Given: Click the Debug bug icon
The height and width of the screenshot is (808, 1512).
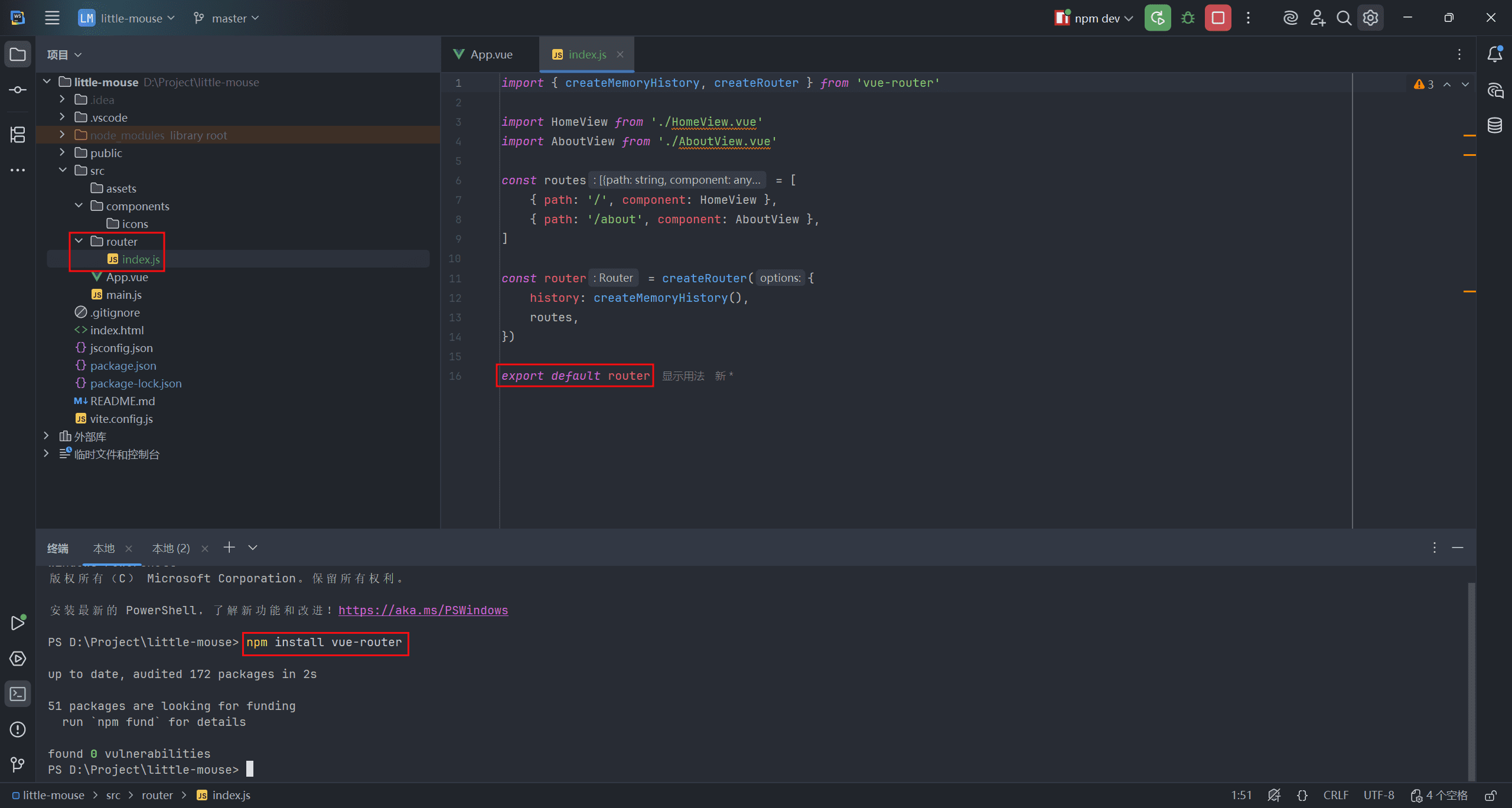Looking at the screenshot, I should (1188, 18).
